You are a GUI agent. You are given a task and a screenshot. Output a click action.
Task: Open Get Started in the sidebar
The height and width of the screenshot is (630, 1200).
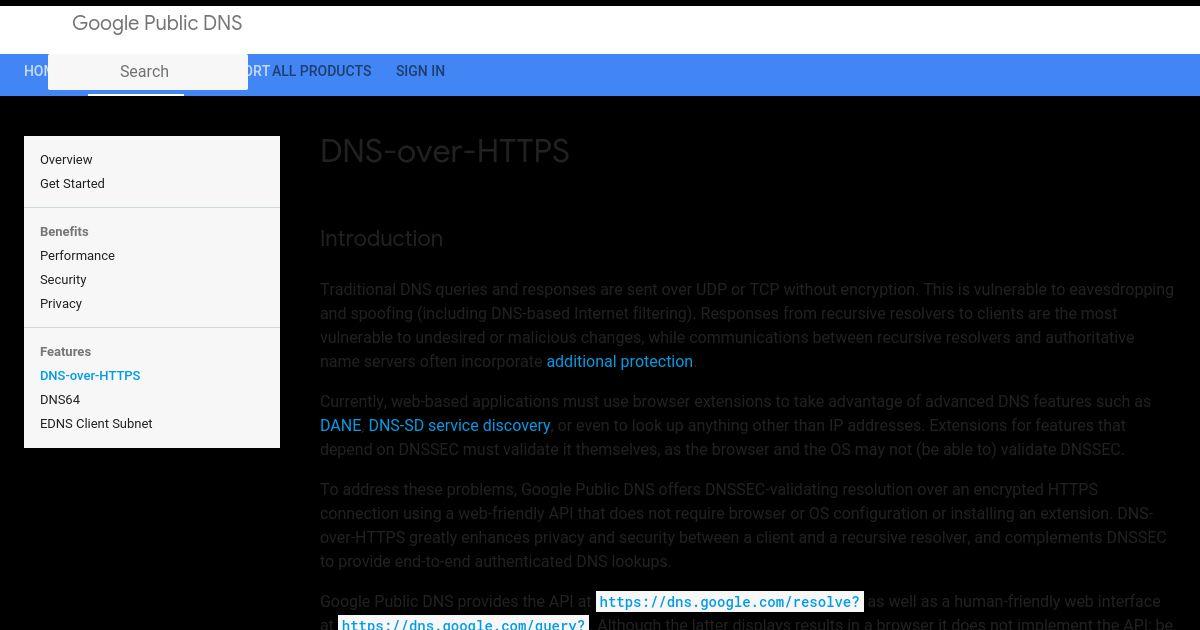point(72,183)
